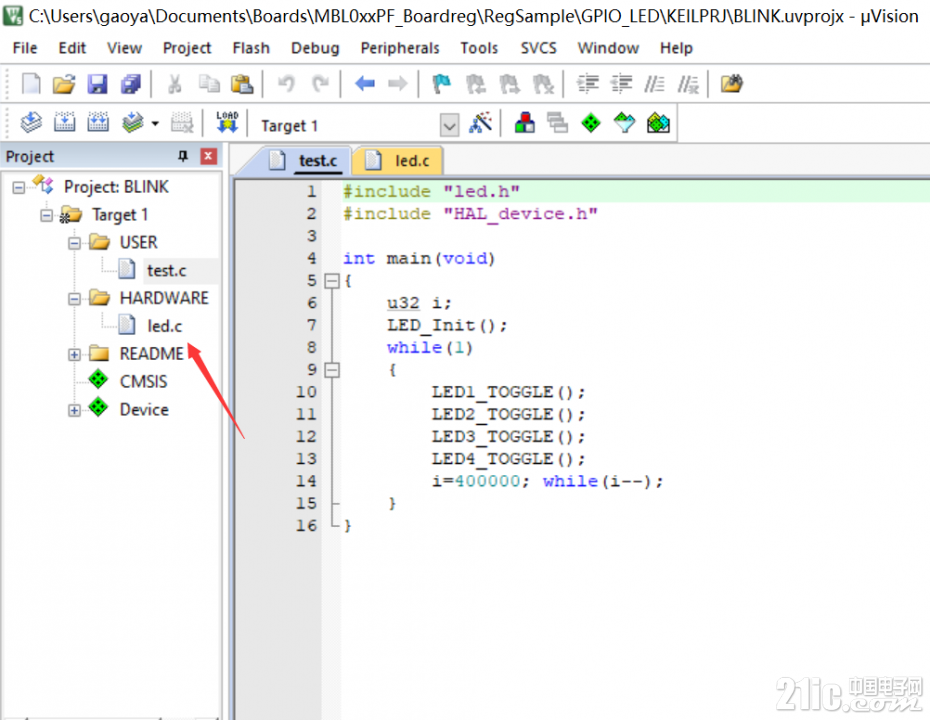Select the Device item in the tree

(144, 409)
